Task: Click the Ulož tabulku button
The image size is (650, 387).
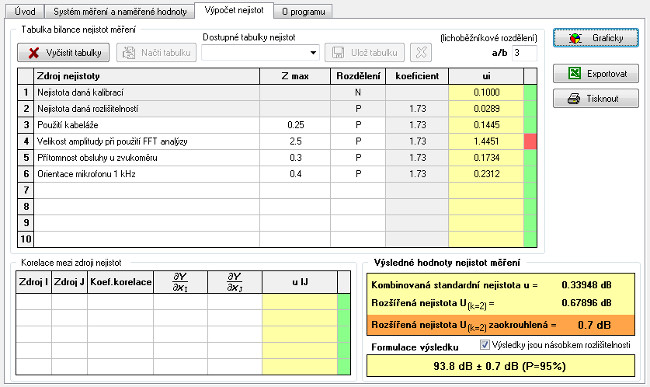Action: (365, 53)
